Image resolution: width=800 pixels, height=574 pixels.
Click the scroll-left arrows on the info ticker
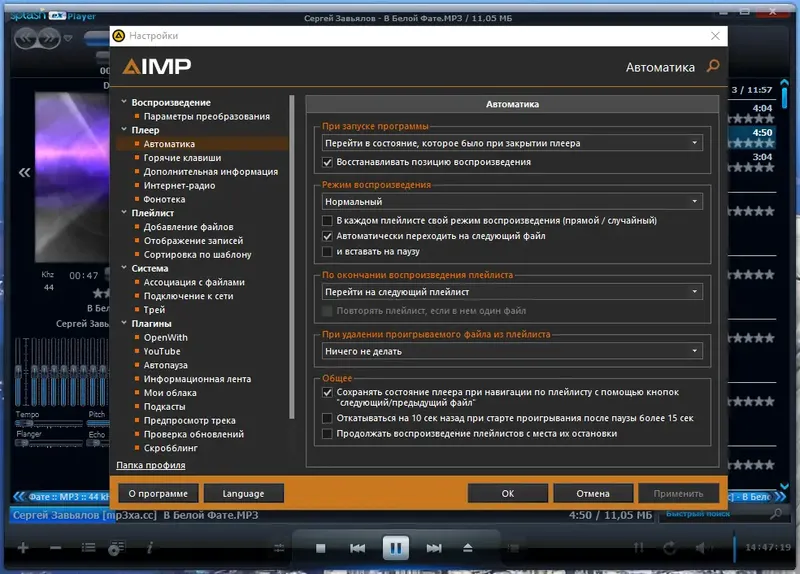[19, 496]
